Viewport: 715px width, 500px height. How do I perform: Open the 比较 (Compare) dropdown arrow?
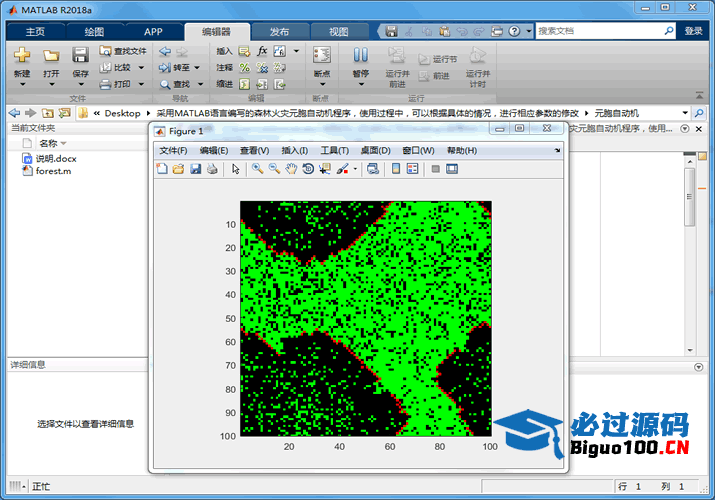(x=141, y=67)
